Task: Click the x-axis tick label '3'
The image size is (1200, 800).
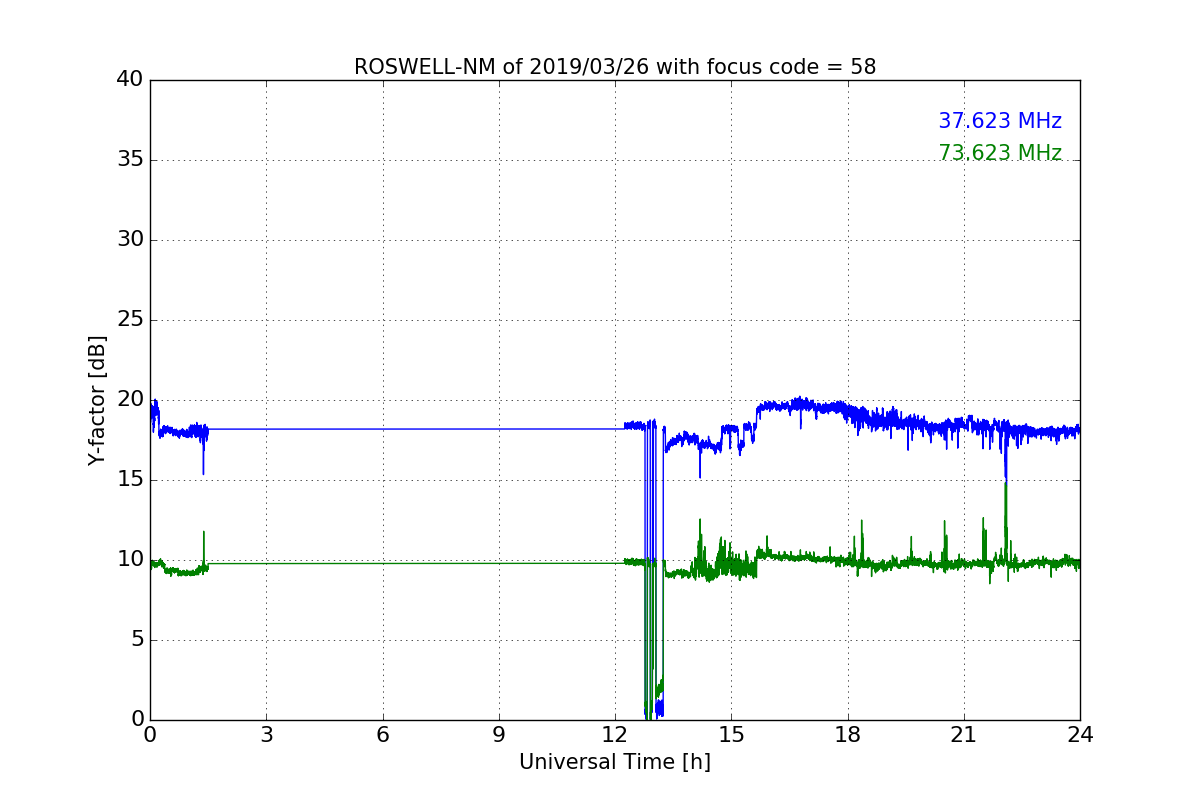Action: pyautogui.click(x=266, y=734)
